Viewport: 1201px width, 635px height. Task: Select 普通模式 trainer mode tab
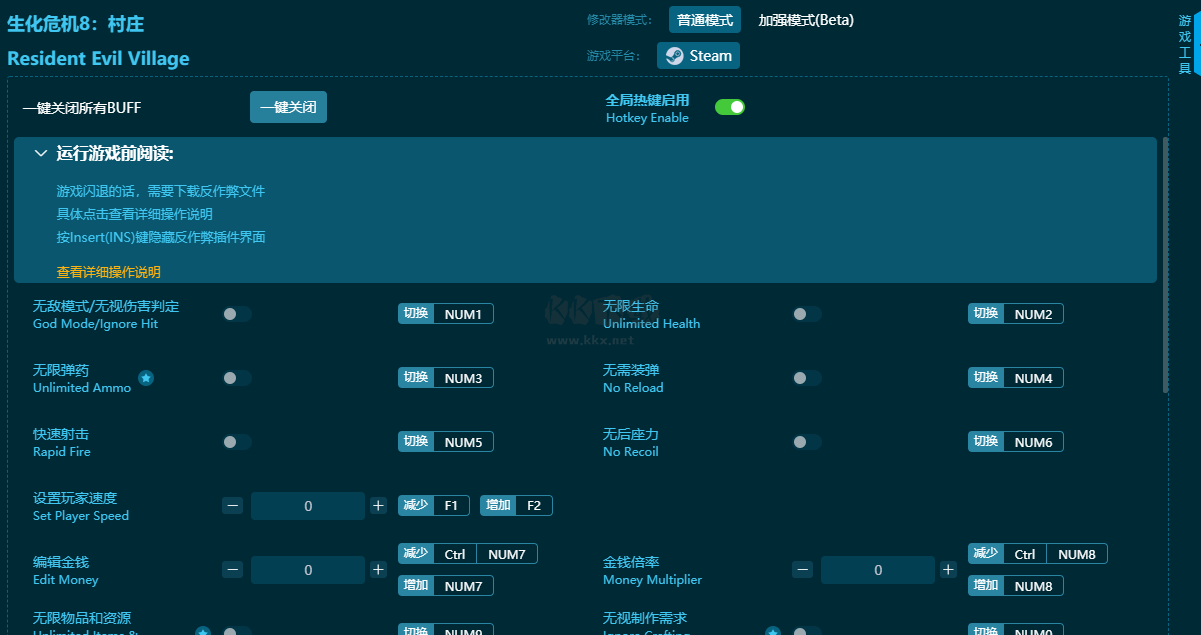coord(705,20)
